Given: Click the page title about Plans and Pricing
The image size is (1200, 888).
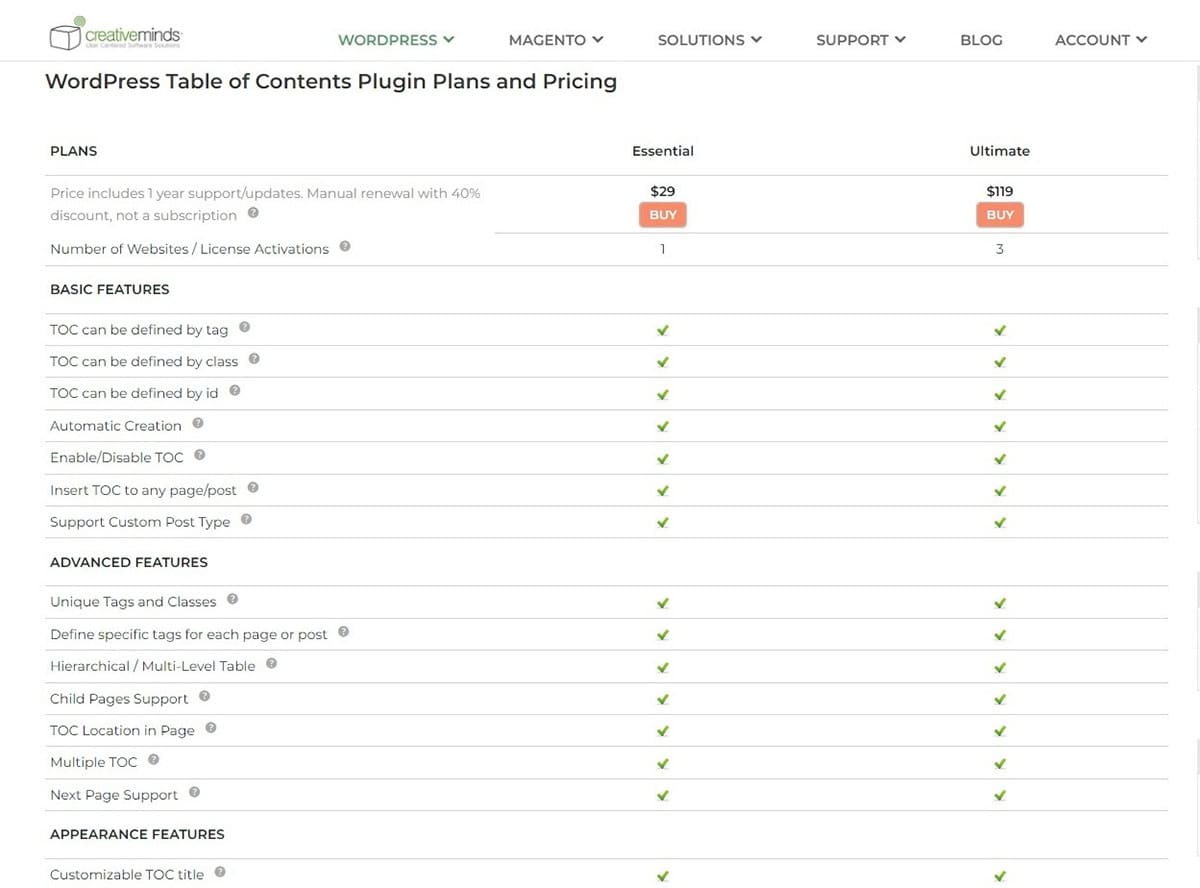Looking at the screenshot, I should [331, 81].
